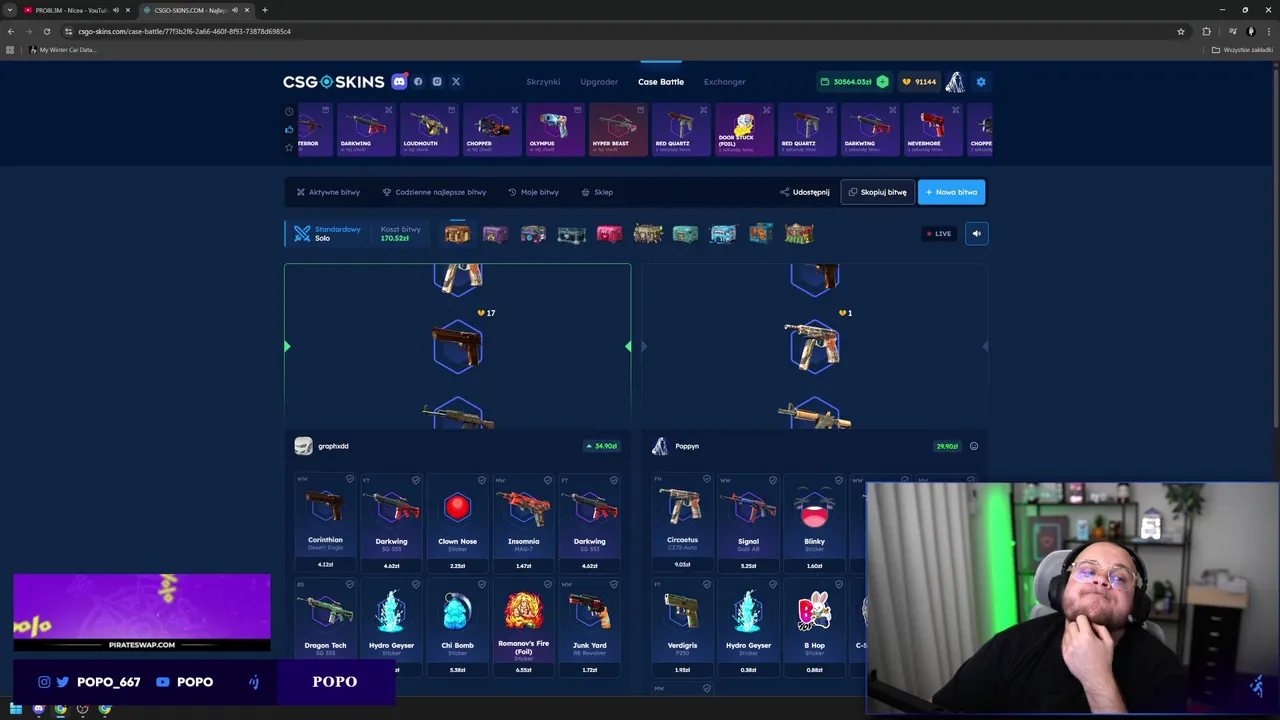Screen dimensions: 1280x720
Task: Open the X (Twitter) social icon
Action: click(x=456, y=82)
